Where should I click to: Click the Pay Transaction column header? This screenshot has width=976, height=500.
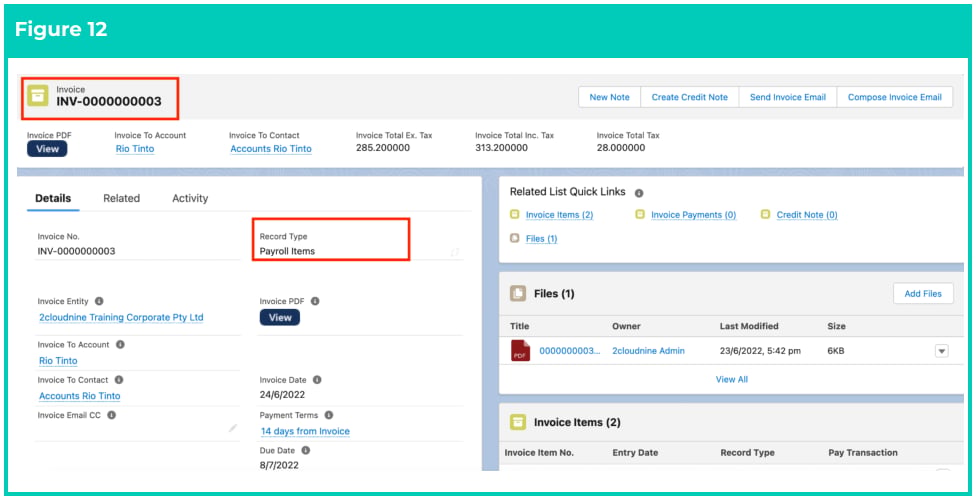[x=863, y=453]
